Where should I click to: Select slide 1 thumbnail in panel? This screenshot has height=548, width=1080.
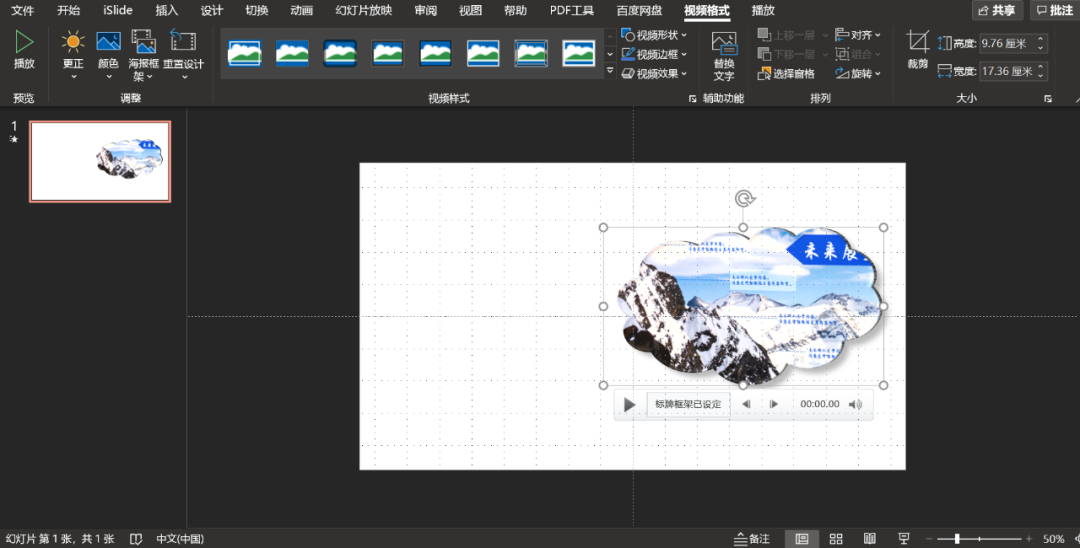tap(100, 162)
